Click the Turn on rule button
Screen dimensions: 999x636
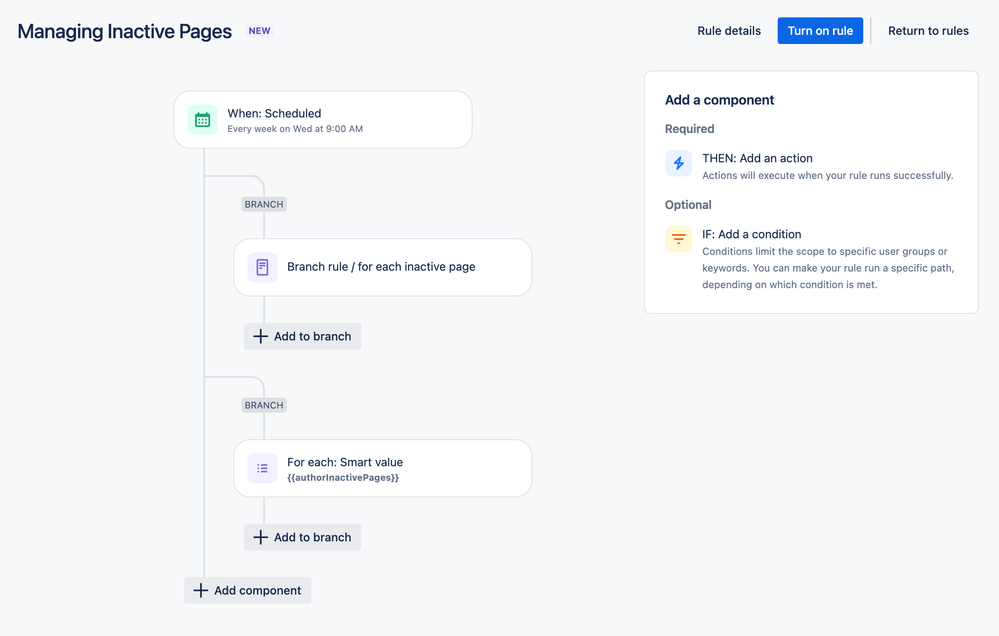[x=820, y=31]
